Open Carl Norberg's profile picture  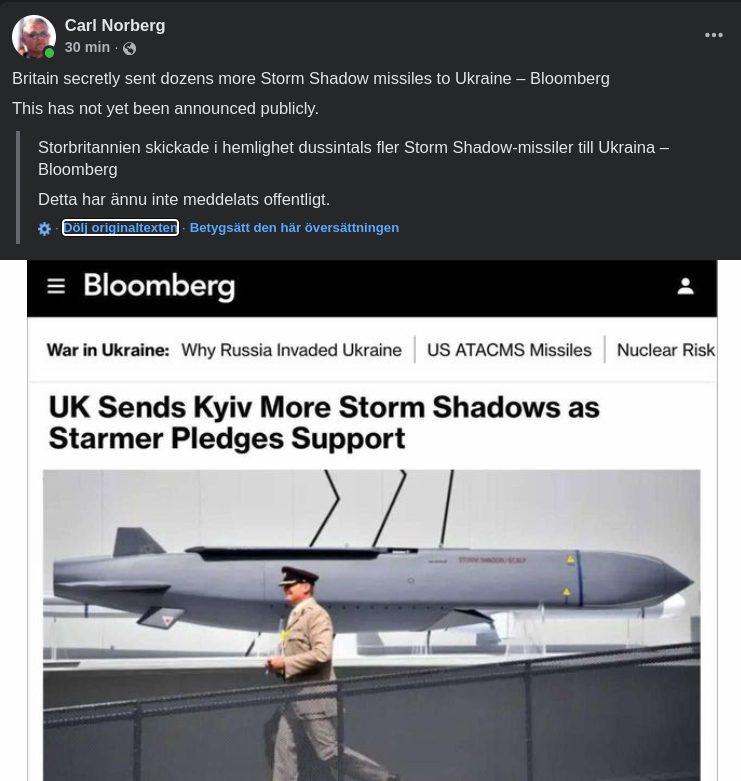pyautogui.click(x=33, y=36)
